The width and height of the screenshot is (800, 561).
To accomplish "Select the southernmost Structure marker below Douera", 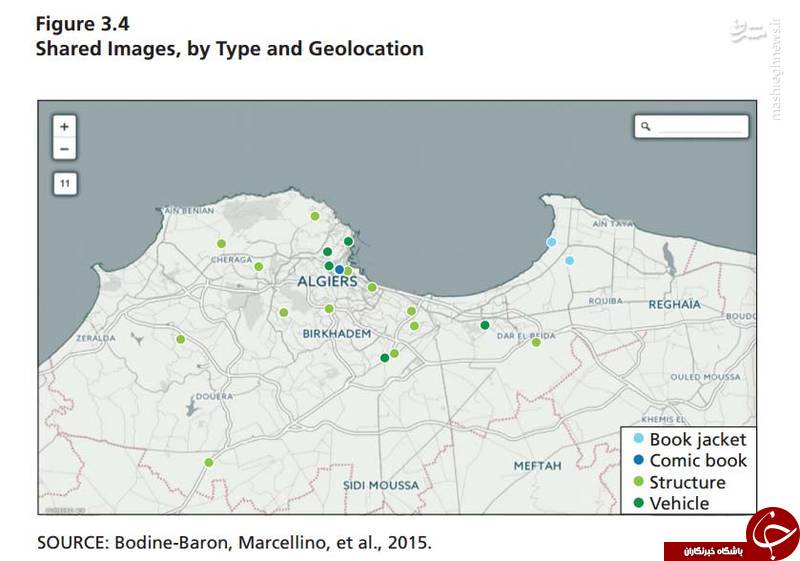I will (209, 463).
